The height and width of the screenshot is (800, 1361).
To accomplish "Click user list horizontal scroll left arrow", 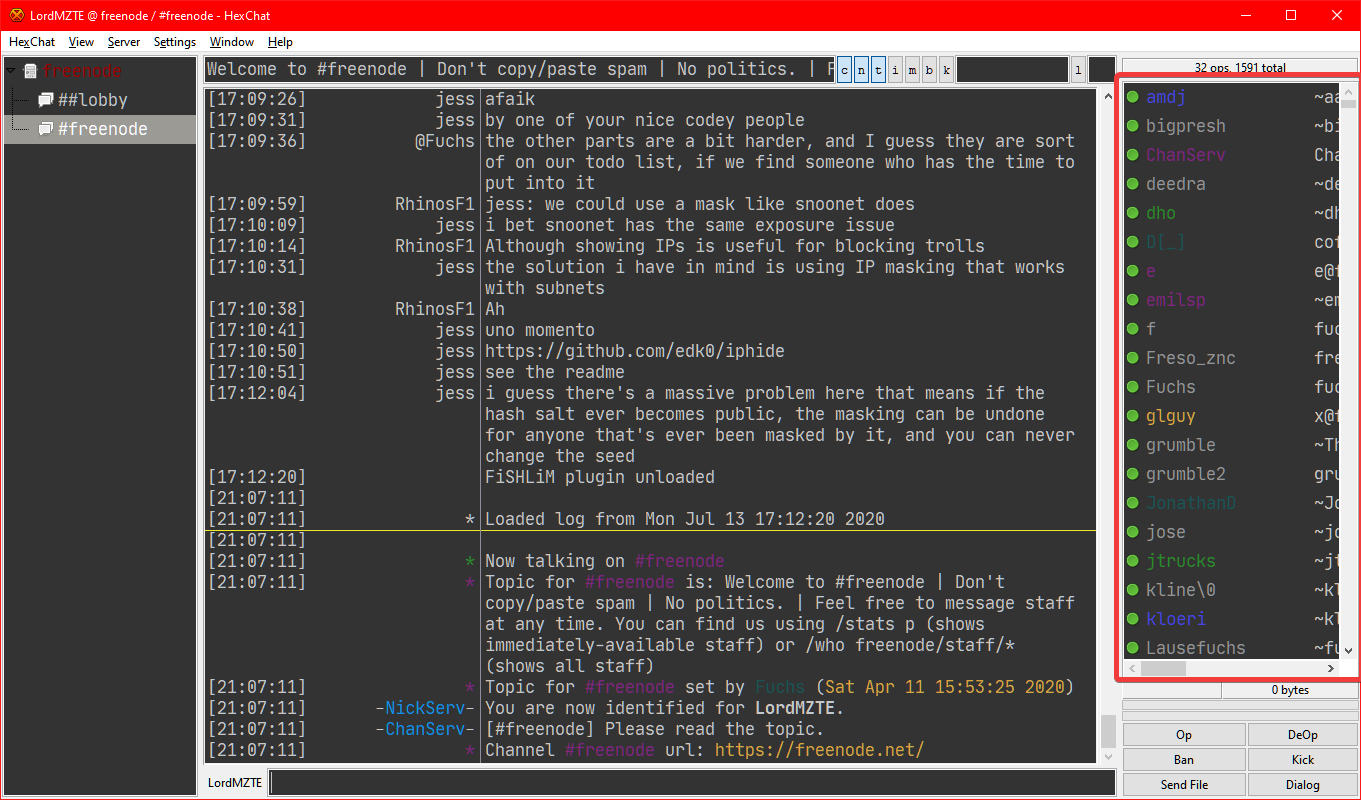I will 1132,668.
